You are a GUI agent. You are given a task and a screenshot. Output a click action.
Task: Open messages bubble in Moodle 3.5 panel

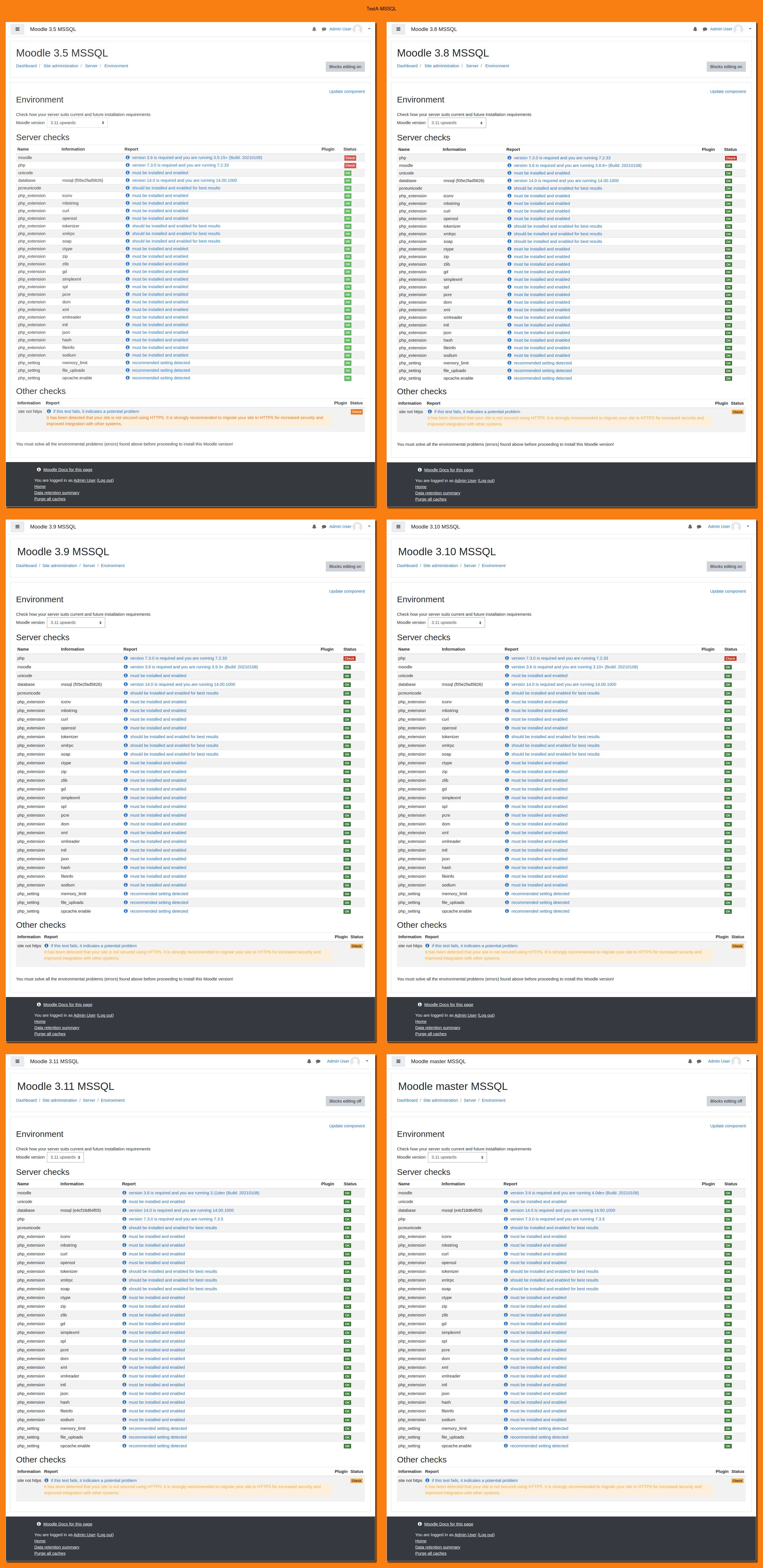(x=324, y=29)
